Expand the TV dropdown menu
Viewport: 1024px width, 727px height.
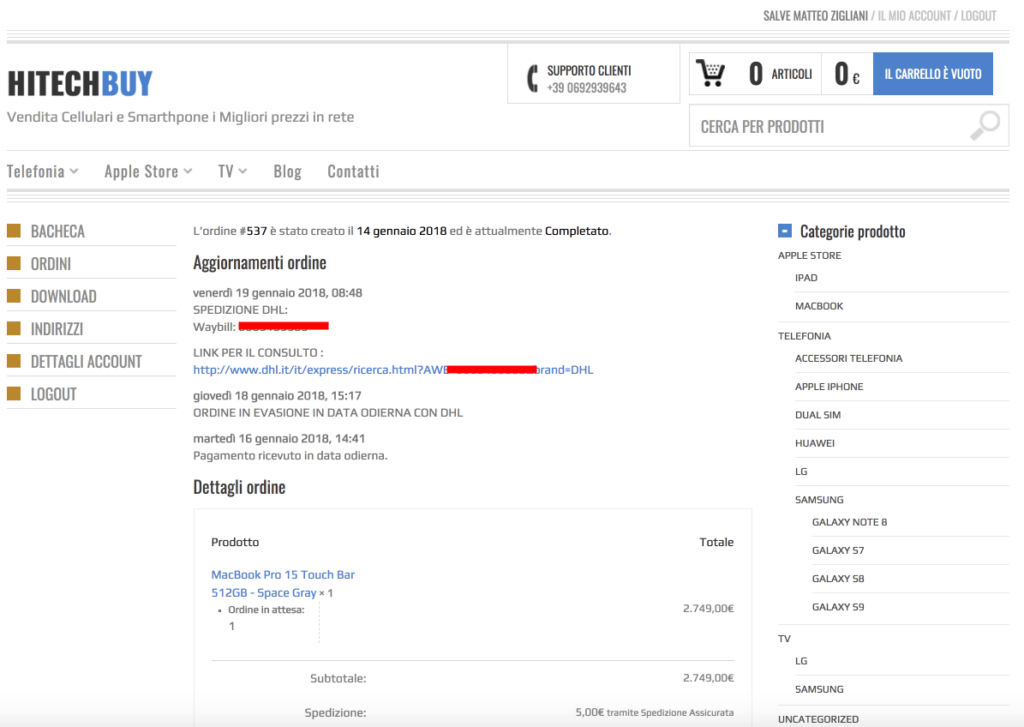coord(232,171)
